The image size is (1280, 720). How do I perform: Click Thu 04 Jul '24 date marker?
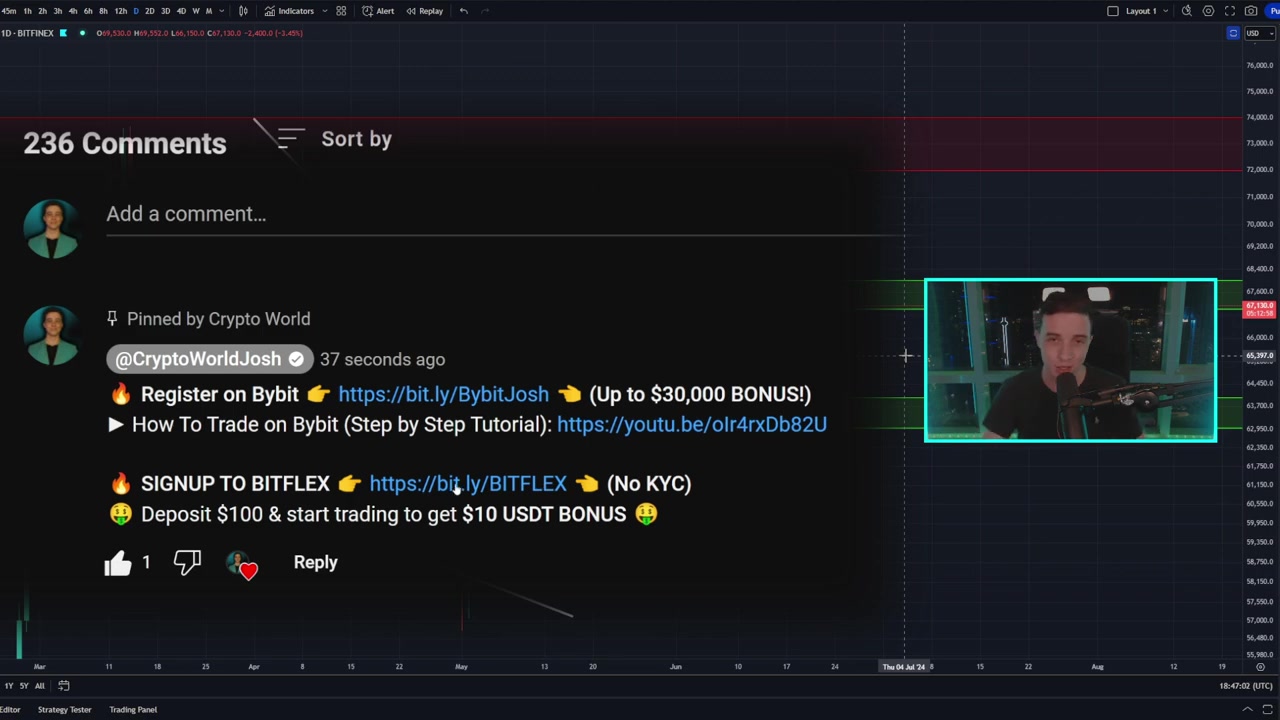(904, 667)
